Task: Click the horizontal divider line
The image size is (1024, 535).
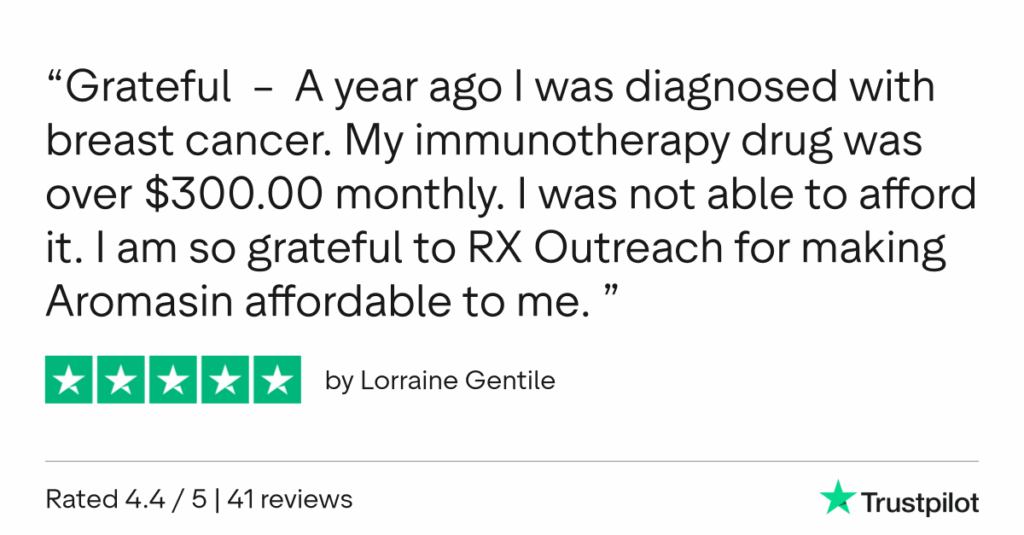Action: (x=512, y=461)
